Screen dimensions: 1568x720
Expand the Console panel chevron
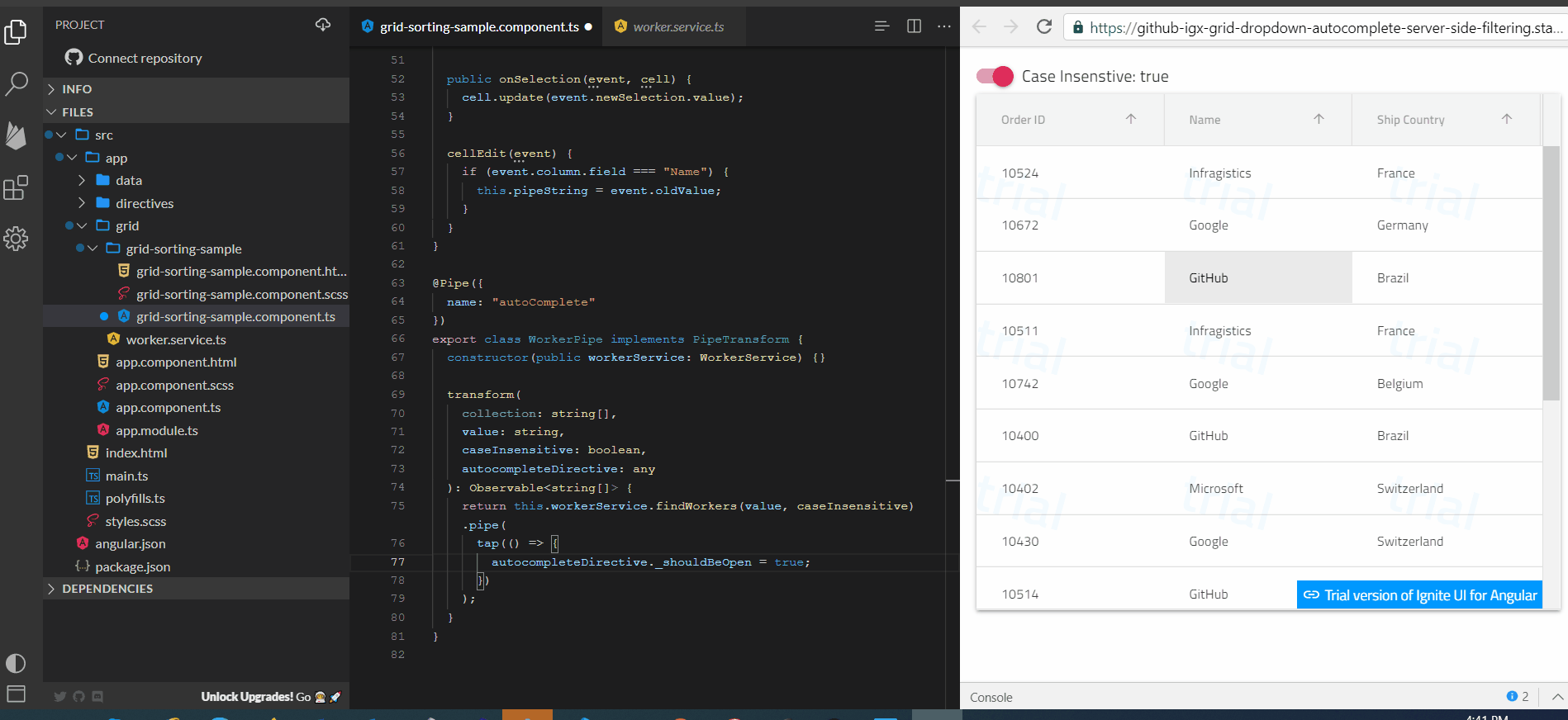(x=1557, y=697)
